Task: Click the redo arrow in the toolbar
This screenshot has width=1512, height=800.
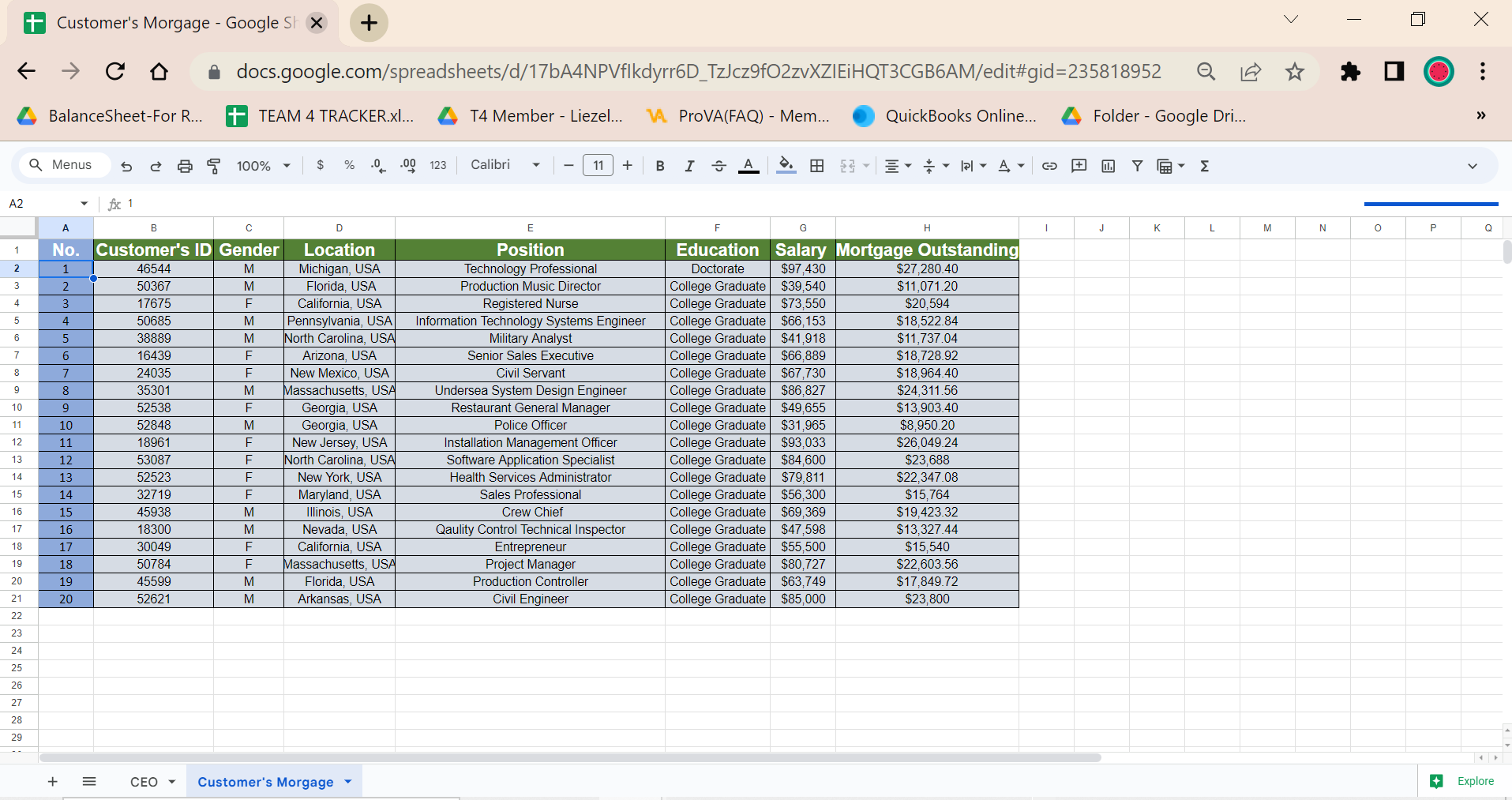Action: pos(156,166)
